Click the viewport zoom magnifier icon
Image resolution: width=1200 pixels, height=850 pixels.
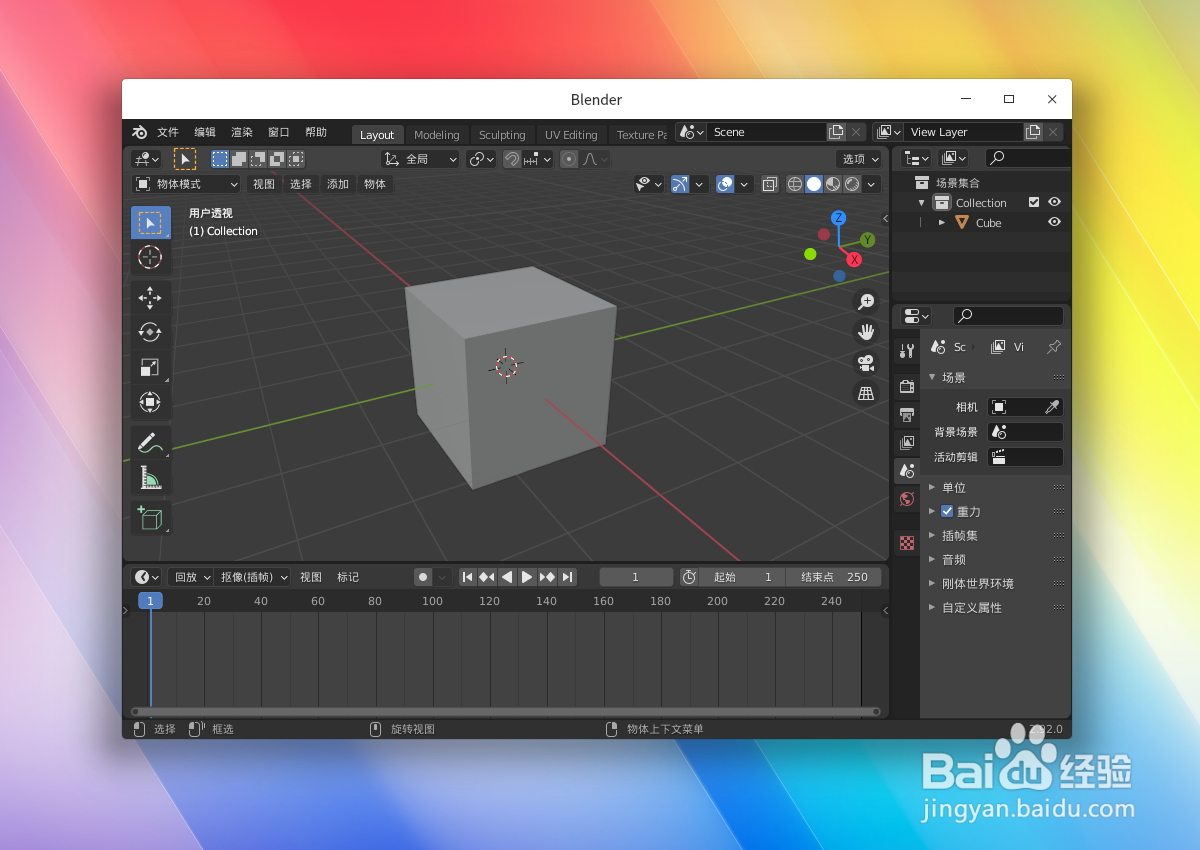[x=866, y=301]
